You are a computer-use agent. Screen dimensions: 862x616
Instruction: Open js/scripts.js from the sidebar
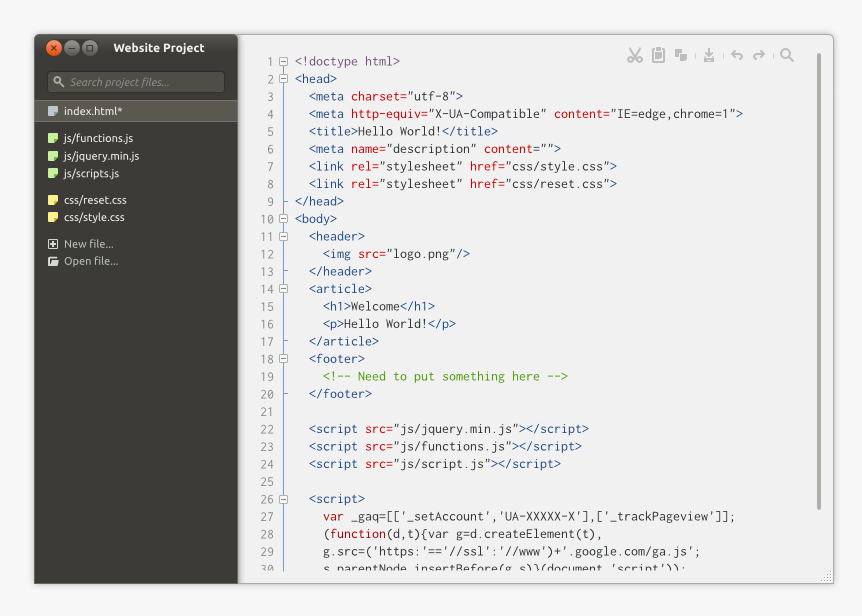(91, 174)
